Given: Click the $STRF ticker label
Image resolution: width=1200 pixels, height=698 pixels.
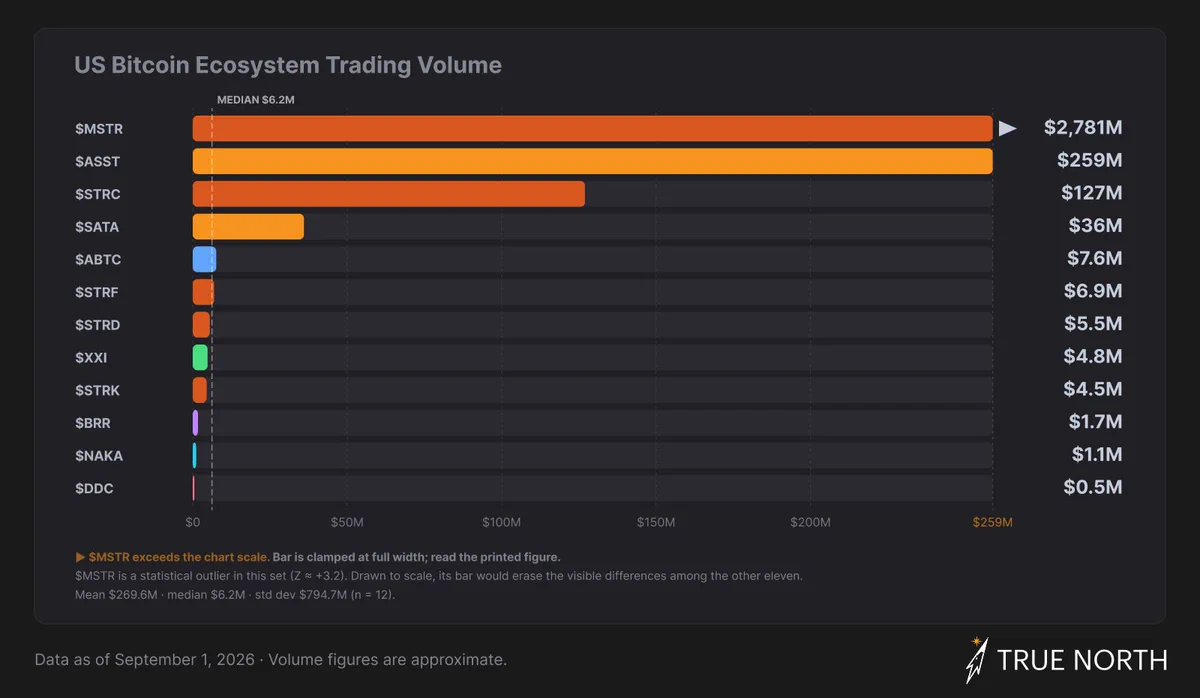Looking at the screenshot, I should click(x=97, y=293).
